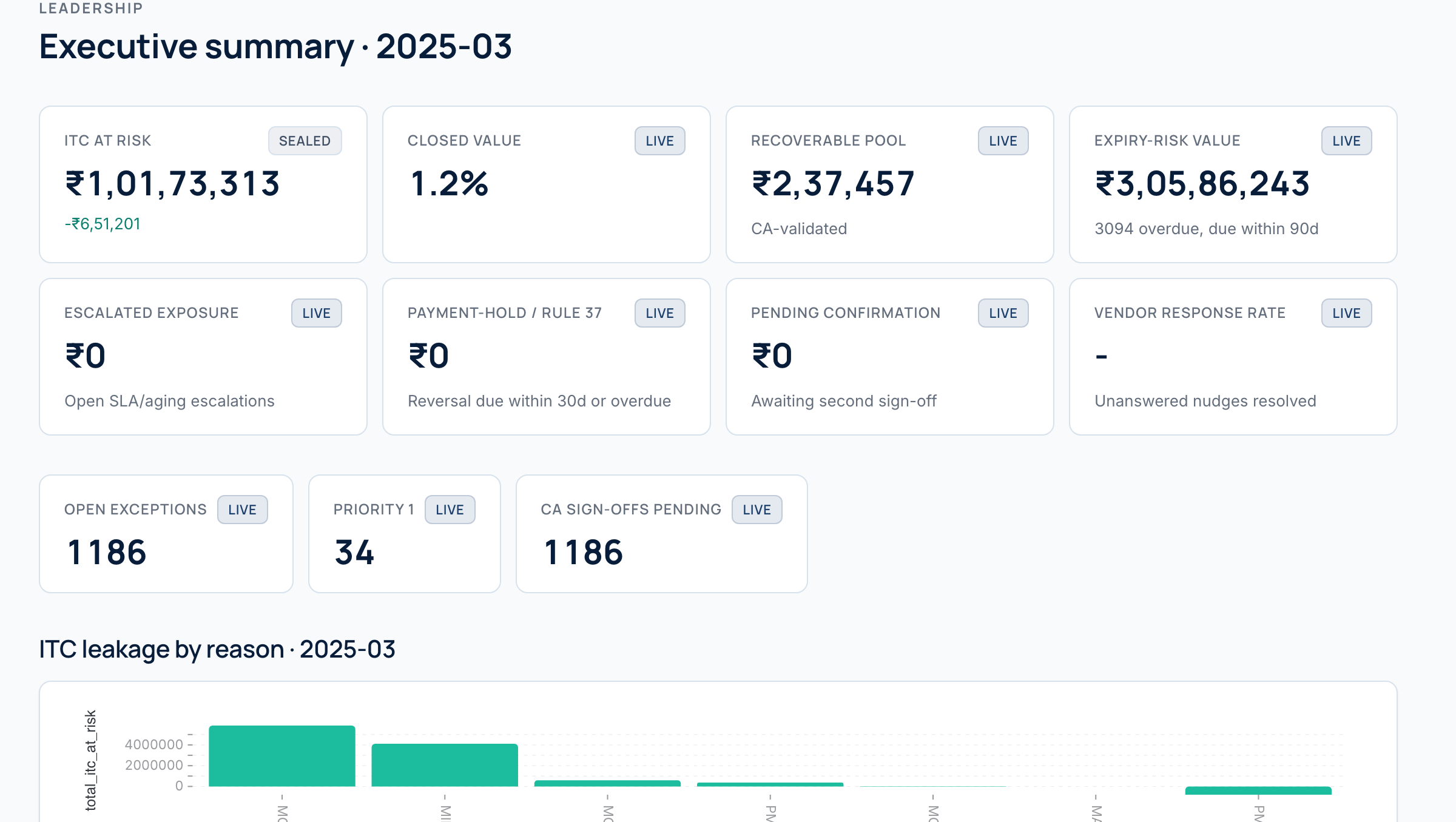Click 'Open SLA/aging escalations' caption

point(169,401)
